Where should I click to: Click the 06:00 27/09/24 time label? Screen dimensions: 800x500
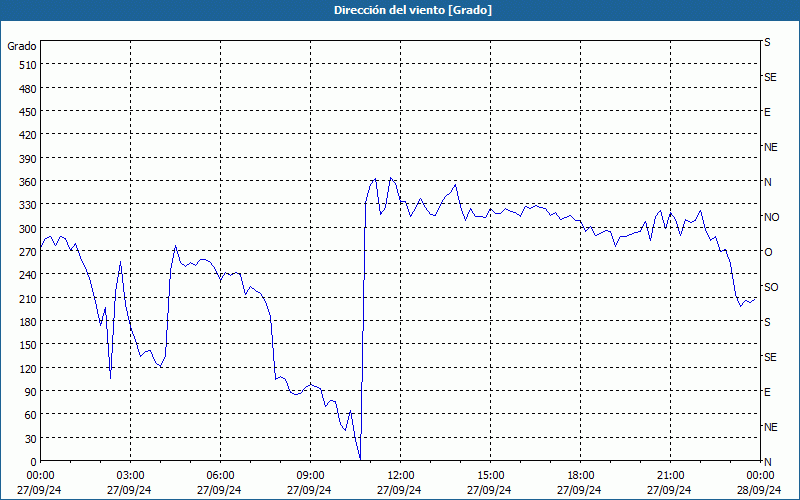click(219, 483)
